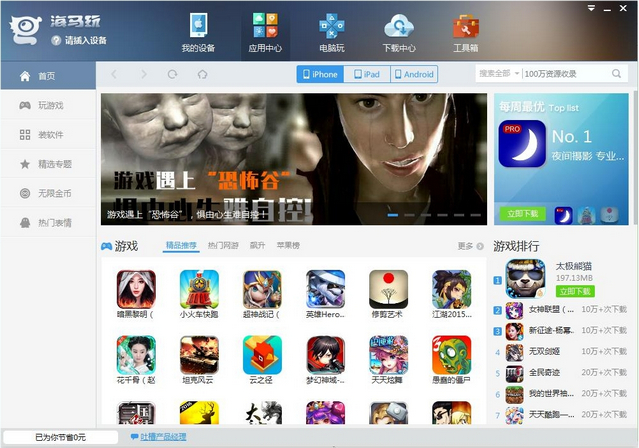Go to home page via house icon
Screen dimensions: 639x448
[202, 74]
